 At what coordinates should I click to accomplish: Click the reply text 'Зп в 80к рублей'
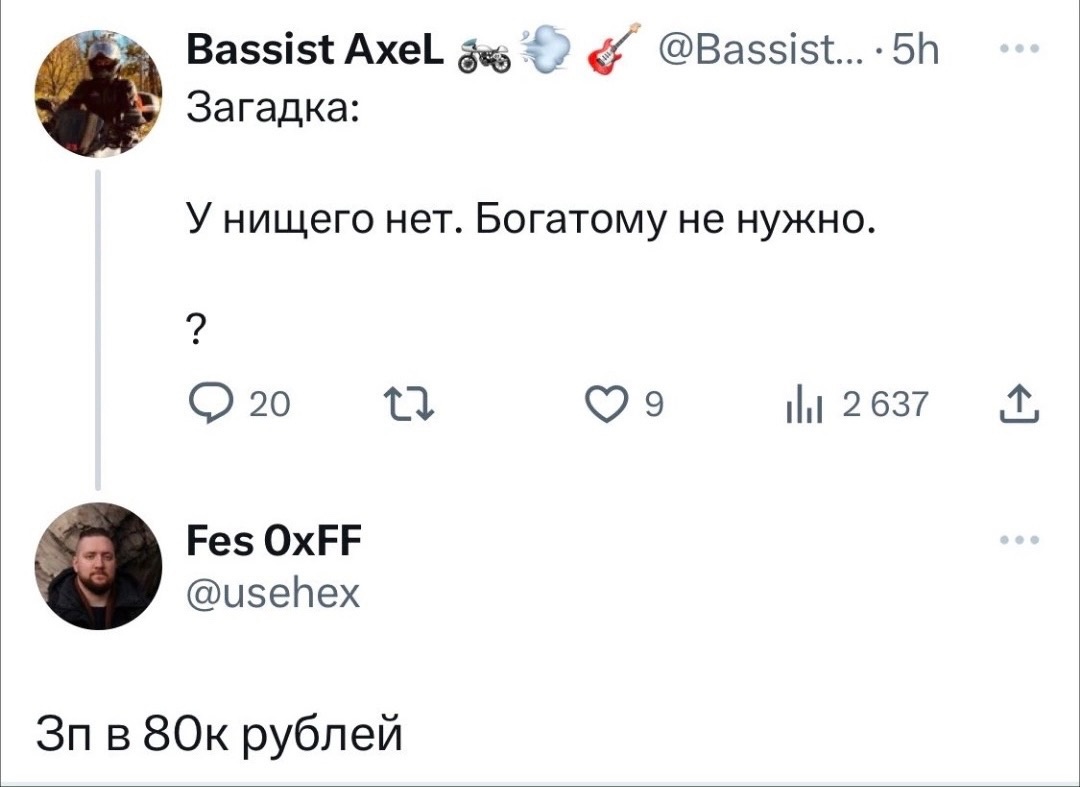tap(219, 733)
